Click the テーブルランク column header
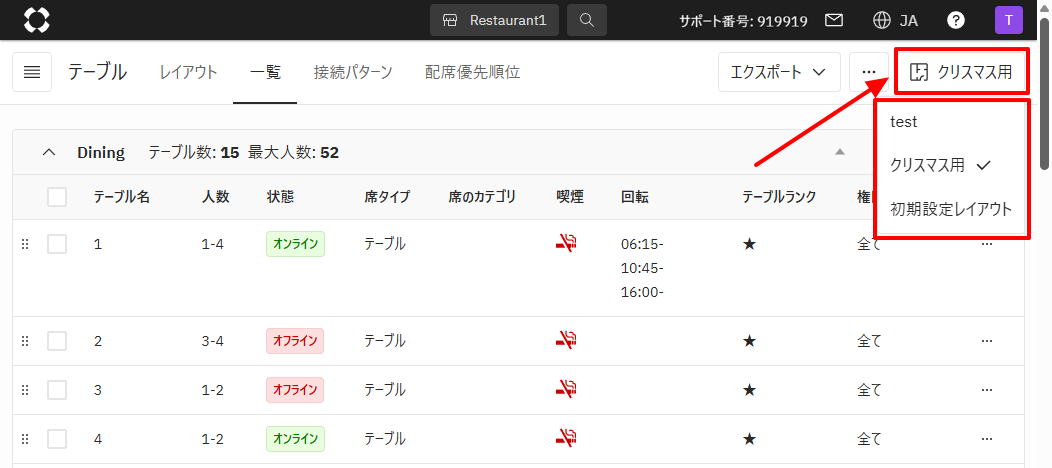The width and height of the screenshot is (1052, 468). pos(779,197)
